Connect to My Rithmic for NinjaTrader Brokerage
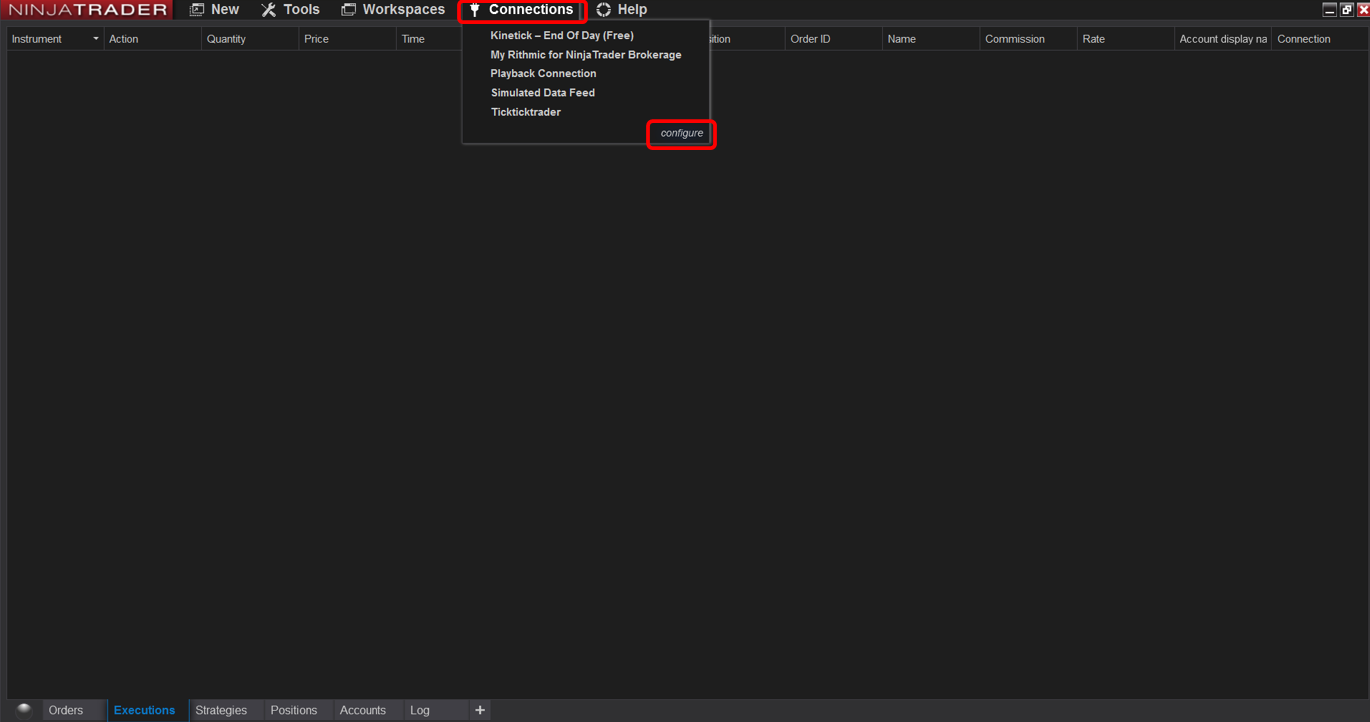The height and width of the screenshot is (722, 1370). click(586, 54)
